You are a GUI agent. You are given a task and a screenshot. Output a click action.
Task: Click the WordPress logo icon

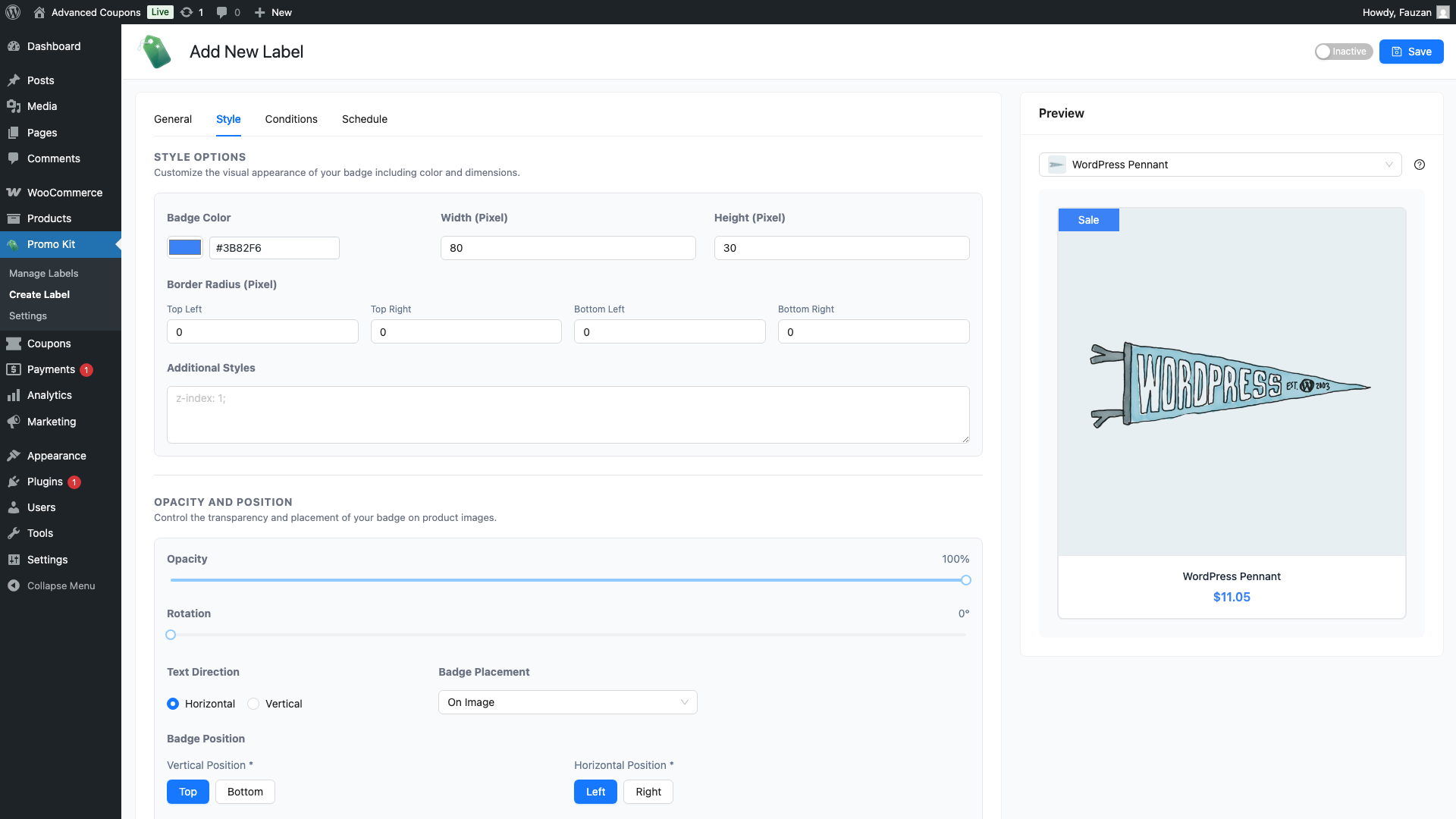(13, 12)
